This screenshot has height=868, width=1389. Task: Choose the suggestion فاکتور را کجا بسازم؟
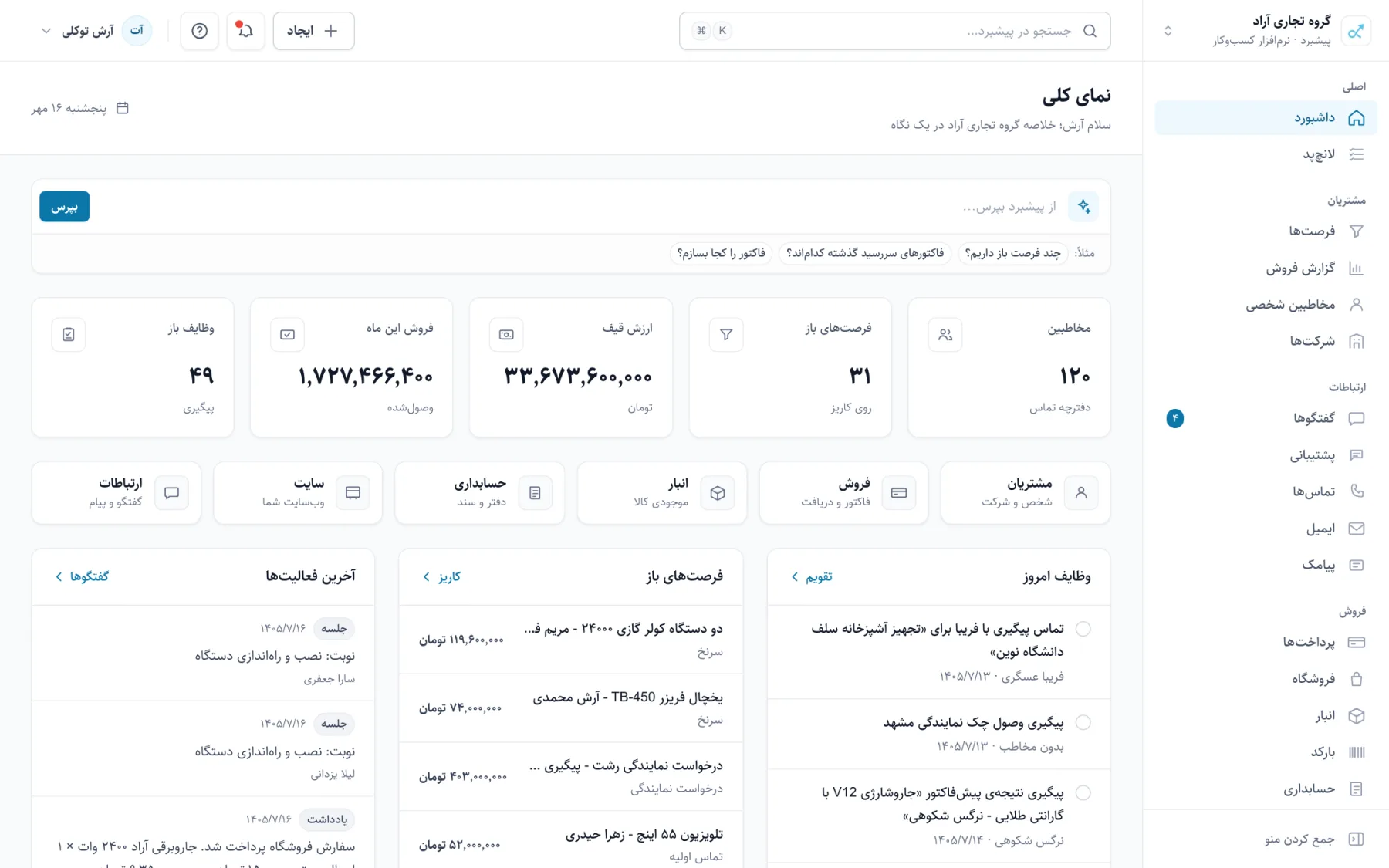722,254
